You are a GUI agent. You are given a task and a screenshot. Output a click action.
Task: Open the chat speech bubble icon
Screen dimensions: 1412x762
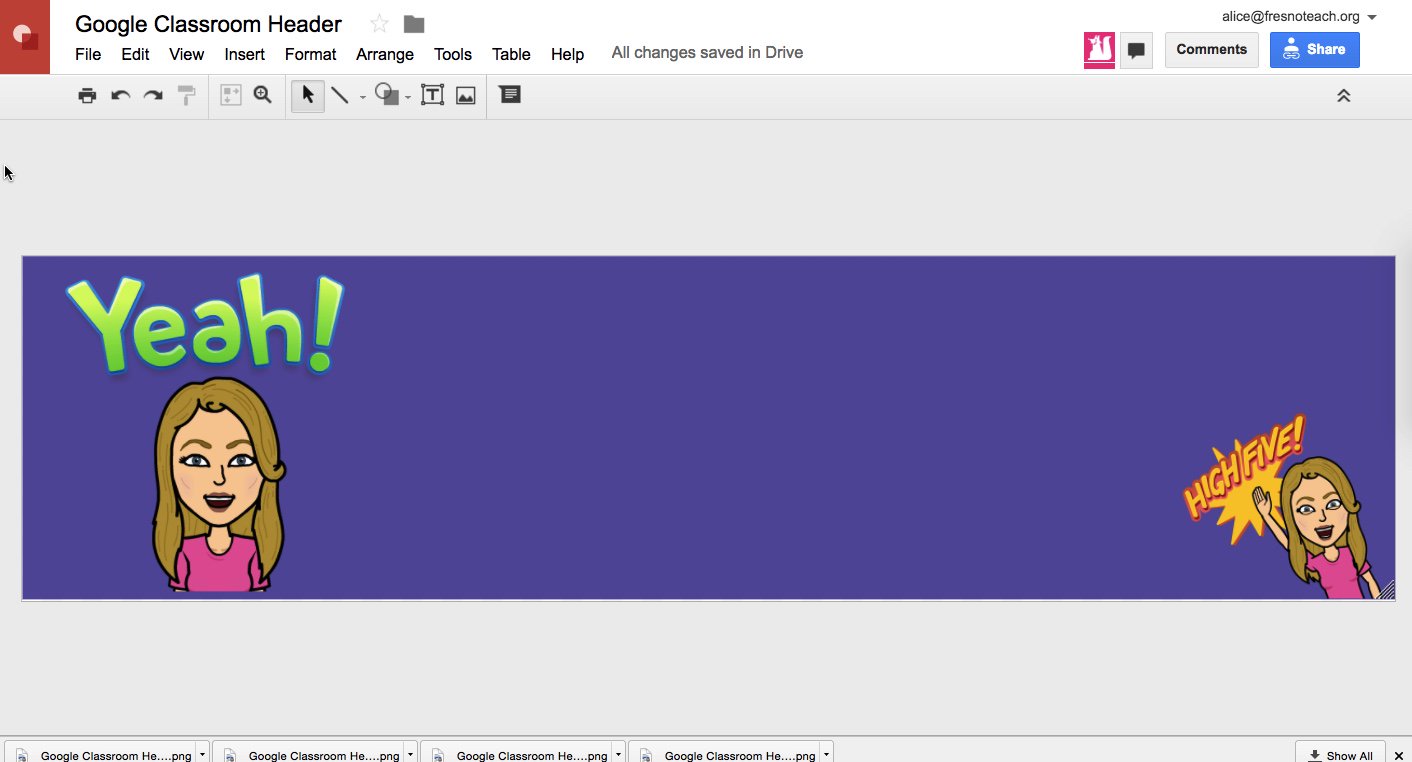click(1136, 50)
